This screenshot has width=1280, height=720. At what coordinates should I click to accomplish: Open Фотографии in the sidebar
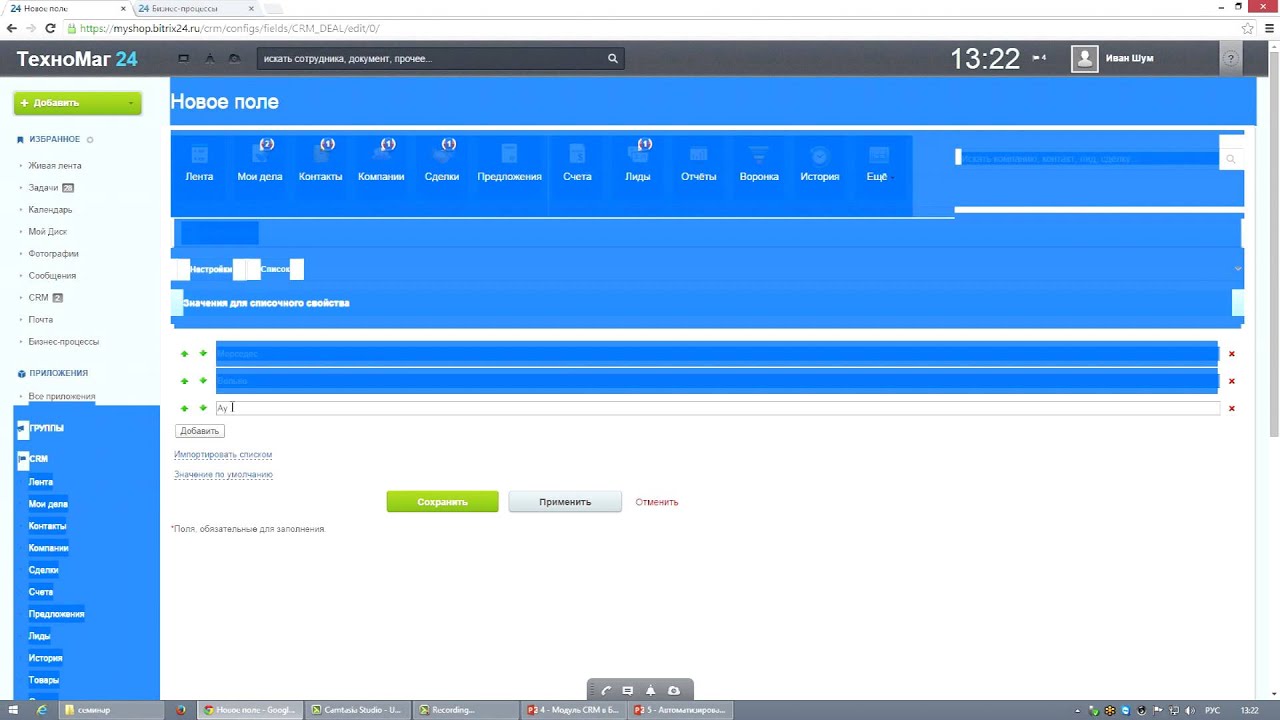tap(53, 254)
